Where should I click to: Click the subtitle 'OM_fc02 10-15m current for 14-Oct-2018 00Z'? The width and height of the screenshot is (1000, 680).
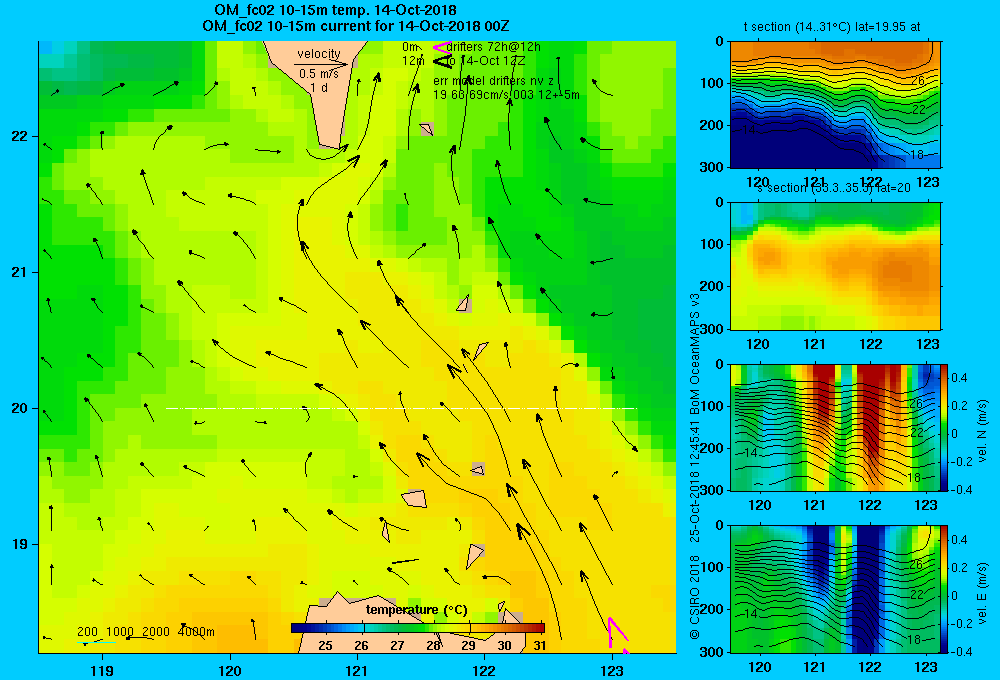click(355, 26)
